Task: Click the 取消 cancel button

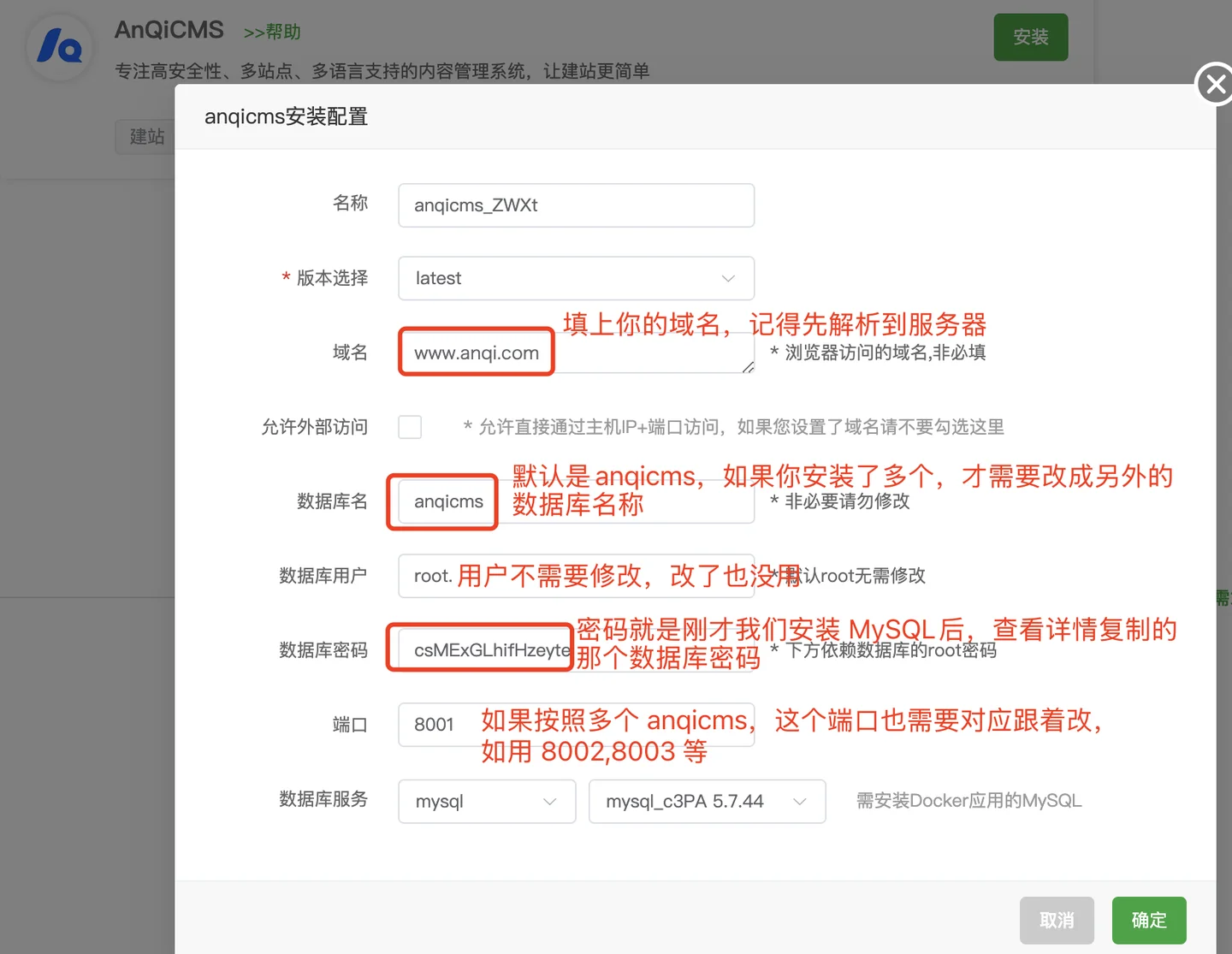Action: (1057, 920)
